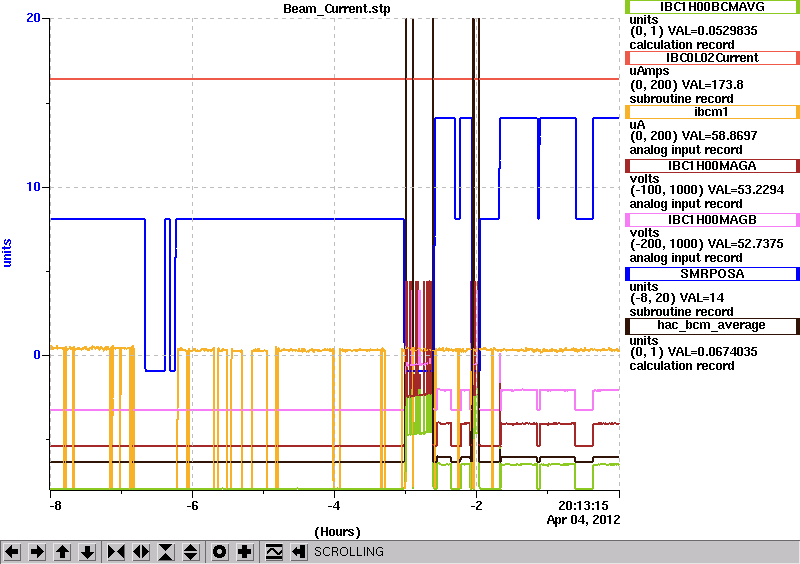Screen dimensions: 800x564
Task: Zoom in vertically with the hourglass-shaped icon
Action: point(166,552)
